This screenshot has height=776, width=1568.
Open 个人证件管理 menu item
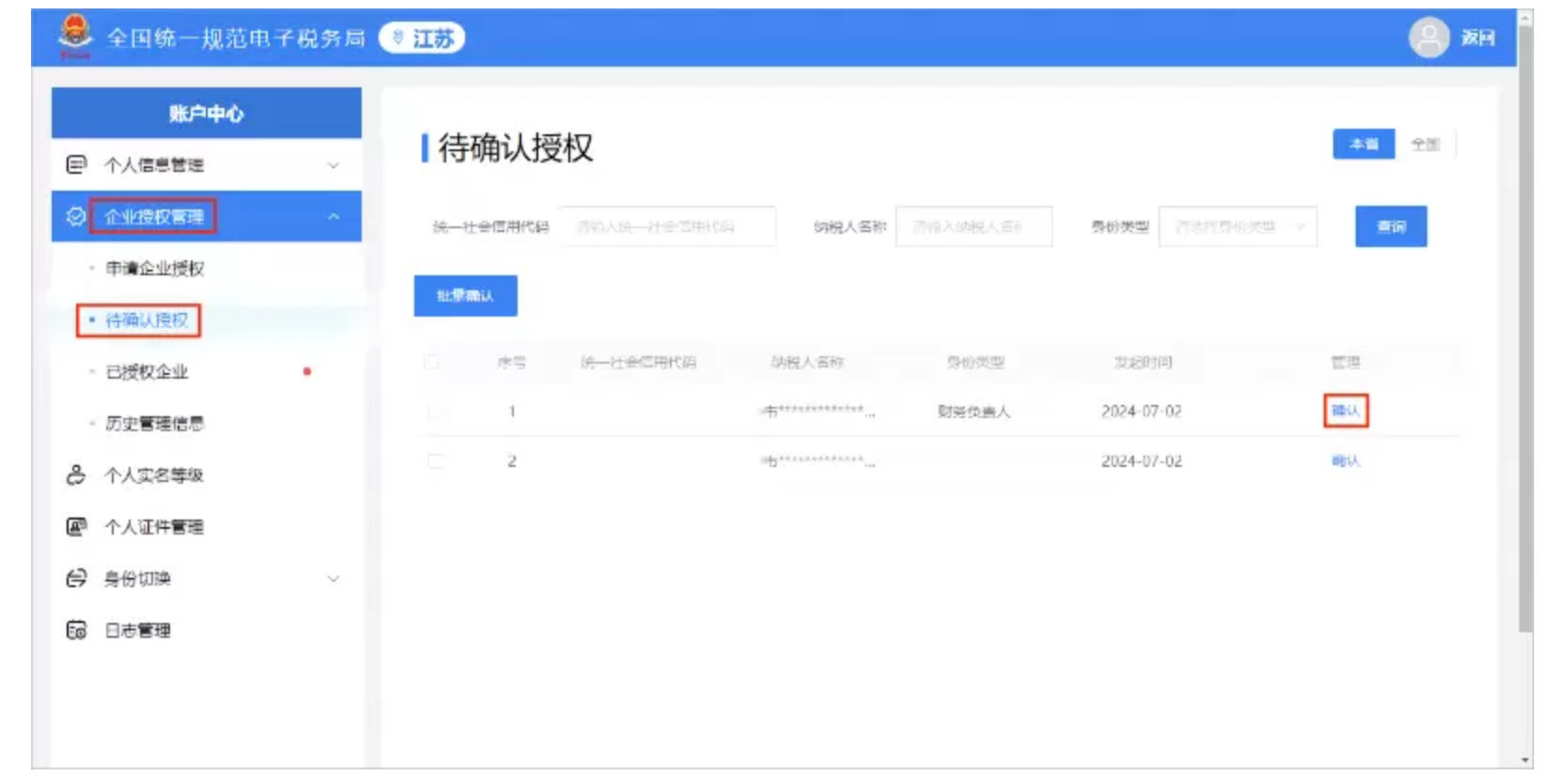(154, 527)
